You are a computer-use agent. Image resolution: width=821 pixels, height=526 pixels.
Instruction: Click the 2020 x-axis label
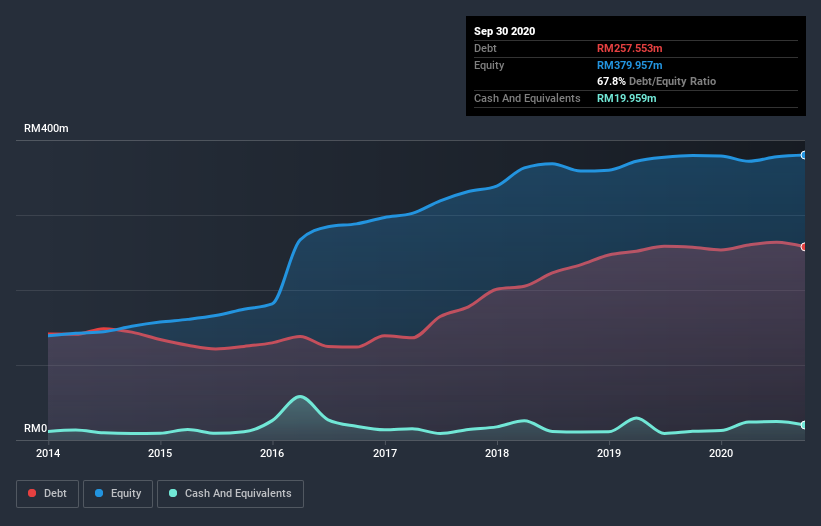720,453
